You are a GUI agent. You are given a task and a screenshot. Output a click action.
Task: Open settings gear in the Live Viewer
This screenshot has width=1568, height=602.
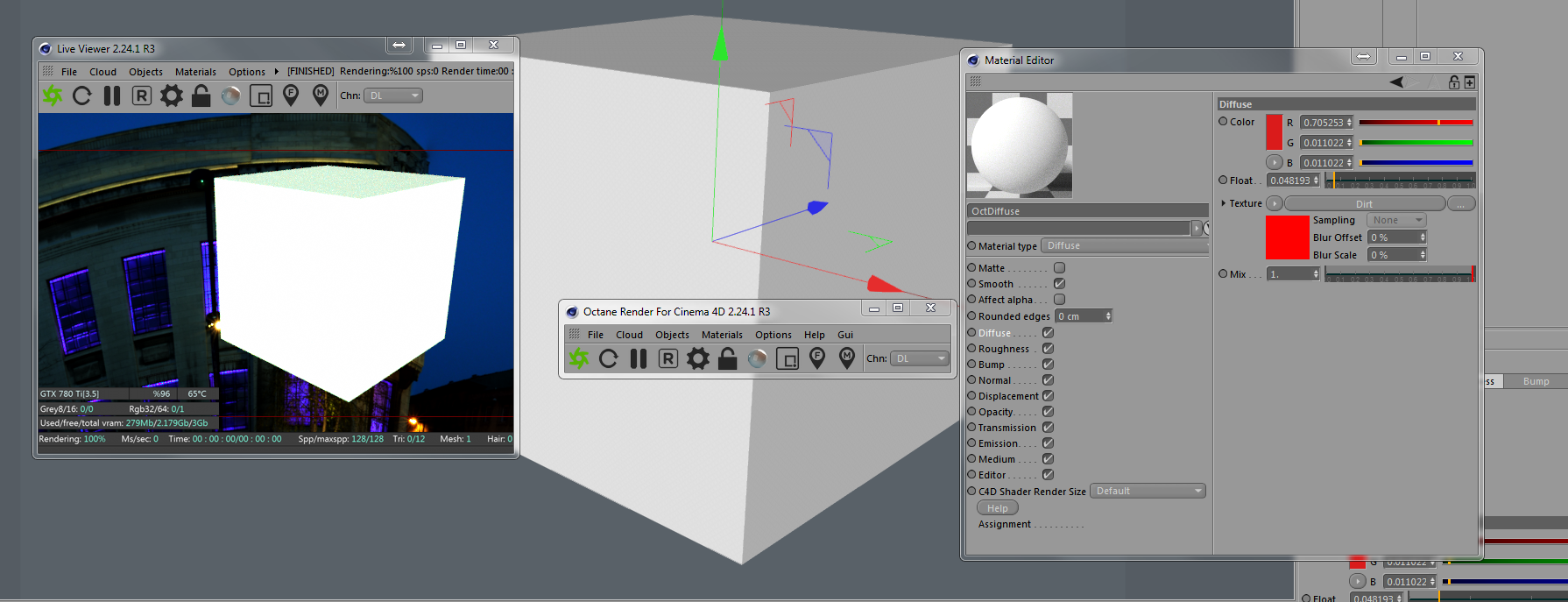click(x=172, y=96)
